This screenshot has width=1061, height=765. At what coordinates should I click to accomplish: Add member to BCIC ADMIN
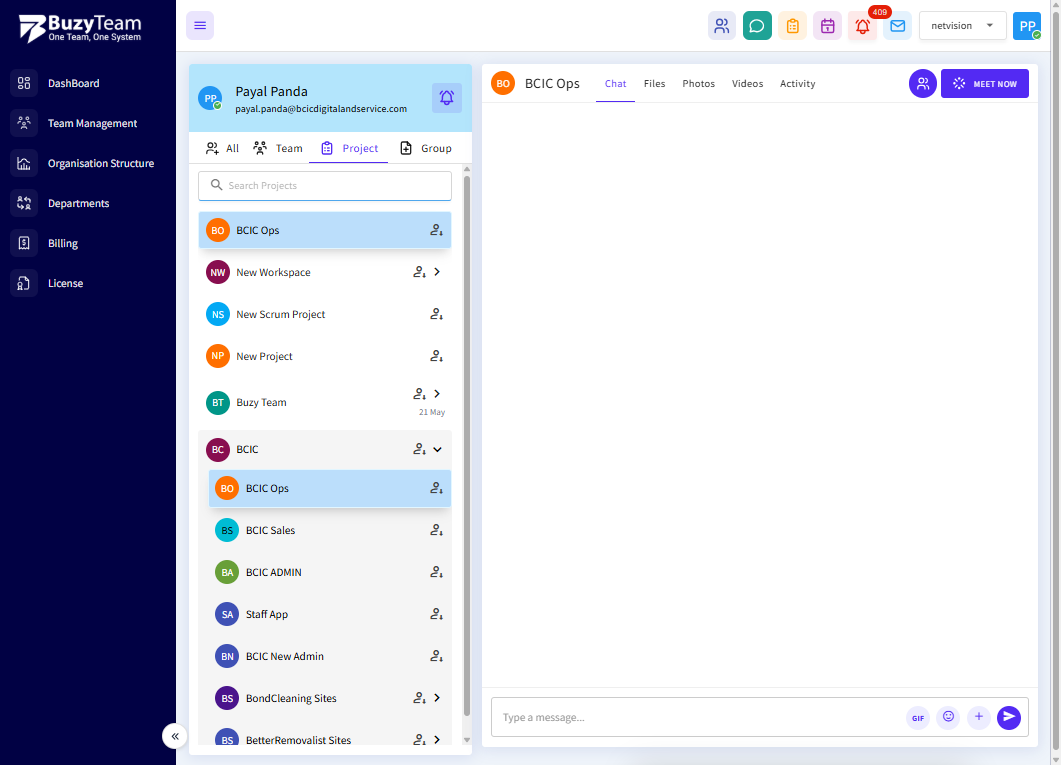pos(436,572)
